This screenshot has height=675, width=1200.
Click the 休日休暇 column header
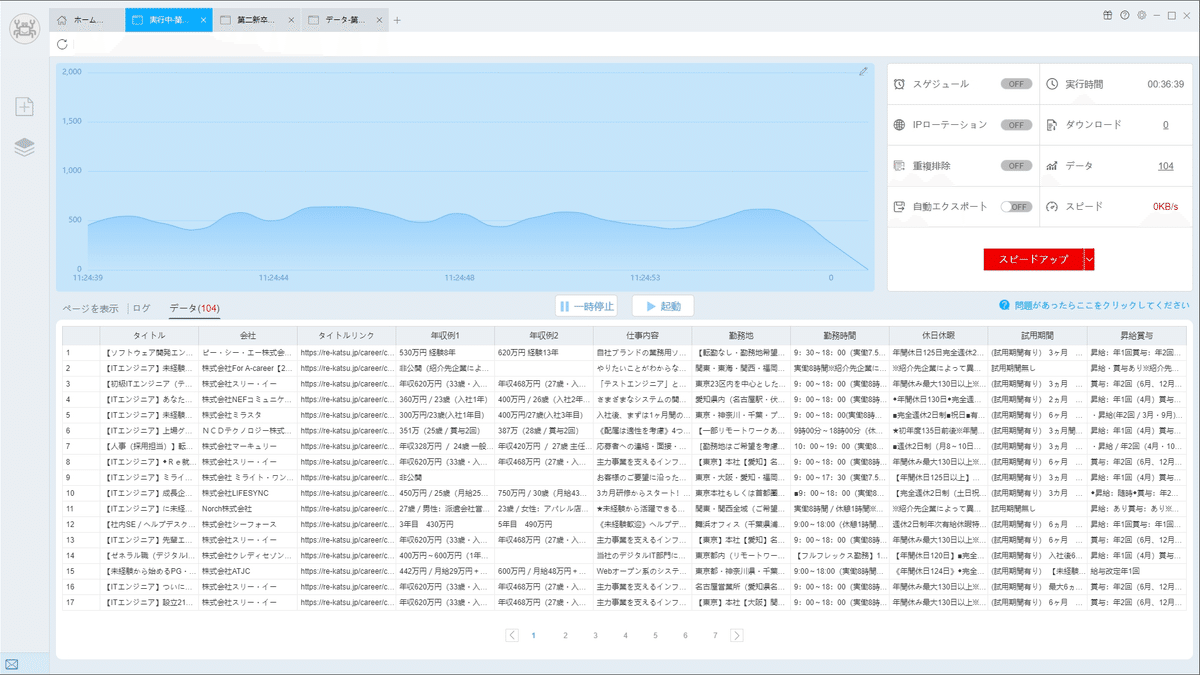pyautogui.click(x=938, y=335)
